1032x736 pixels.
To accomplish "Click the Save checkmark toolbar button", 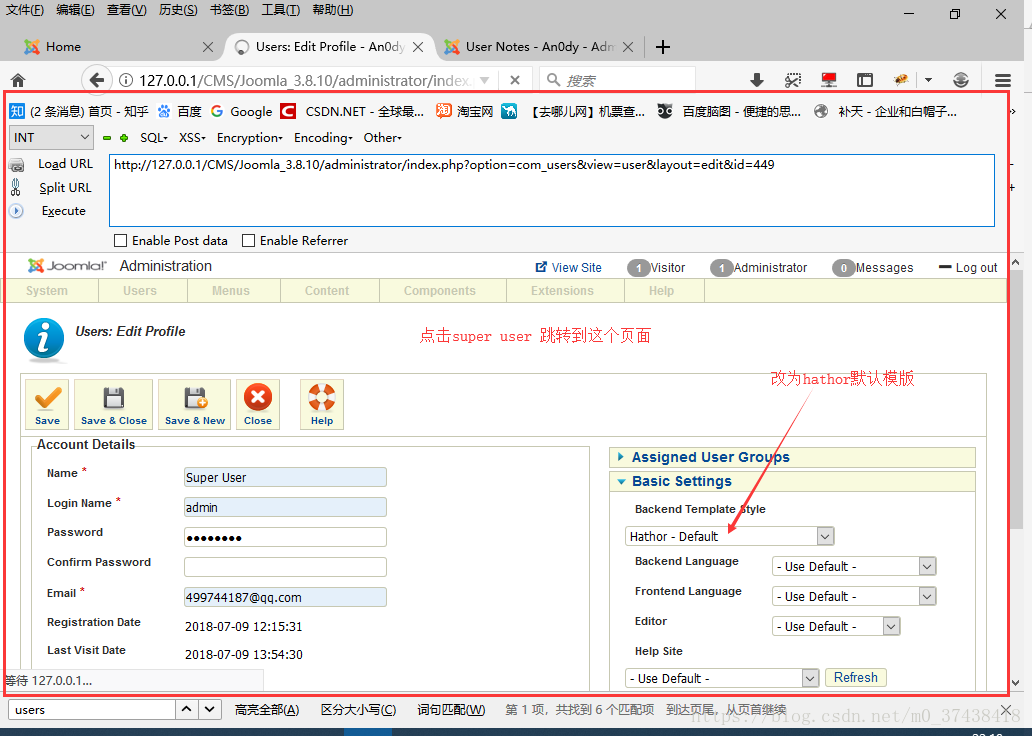I will coord(47,404).
